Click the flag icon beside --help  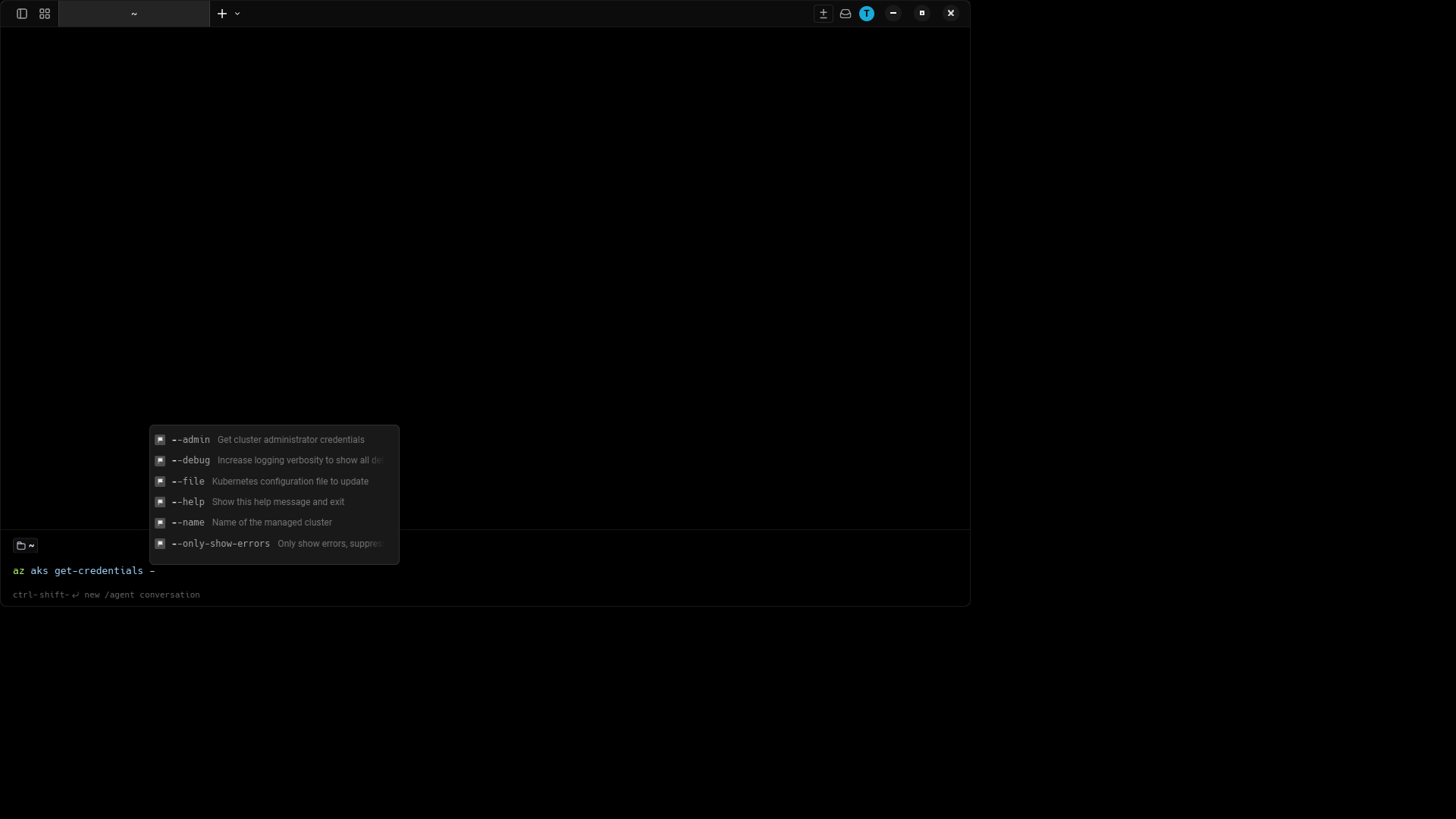coord(160,502)
